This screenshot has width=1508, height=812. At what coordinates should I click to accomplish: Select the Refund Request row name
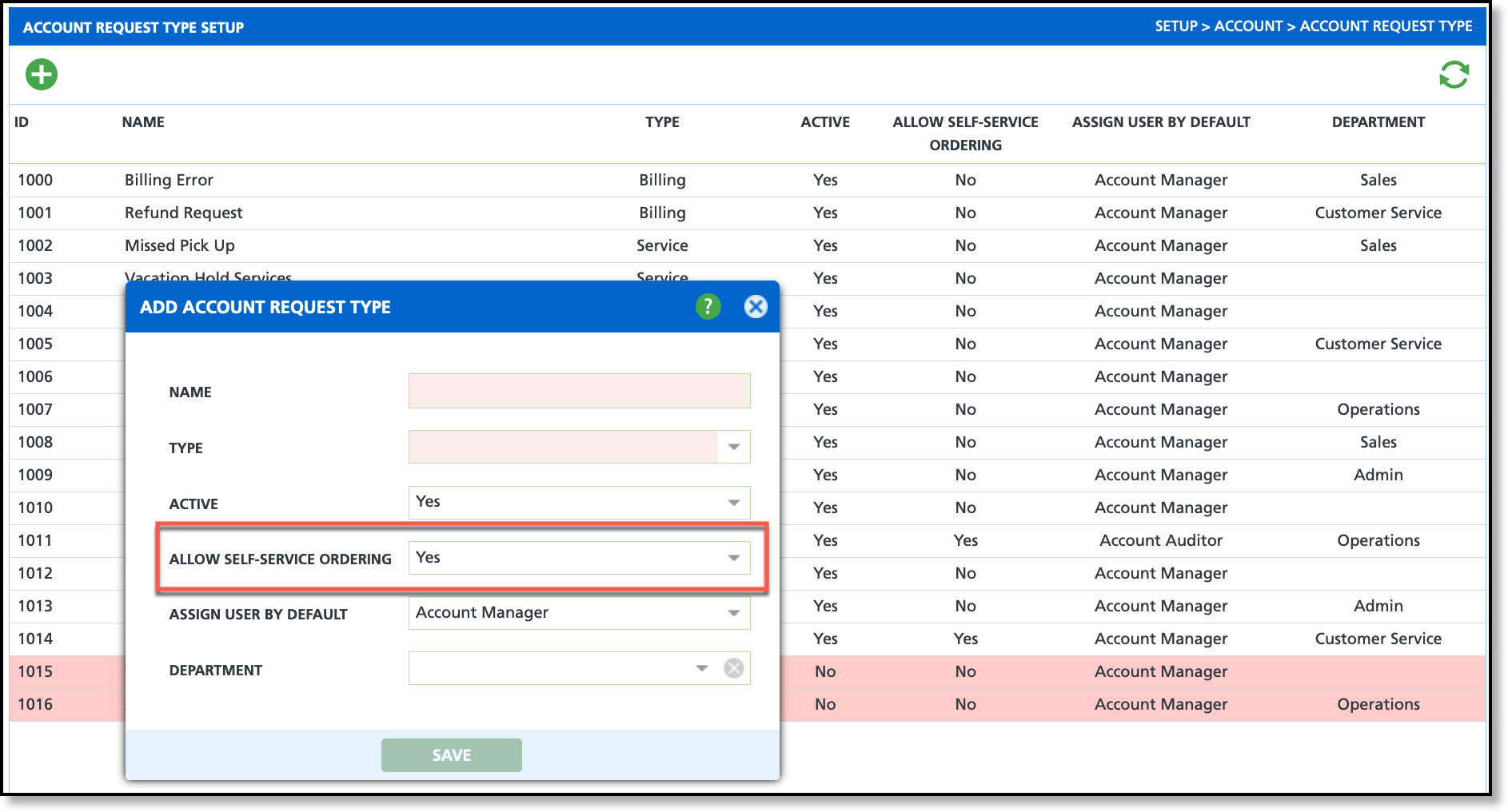[183, 213]
